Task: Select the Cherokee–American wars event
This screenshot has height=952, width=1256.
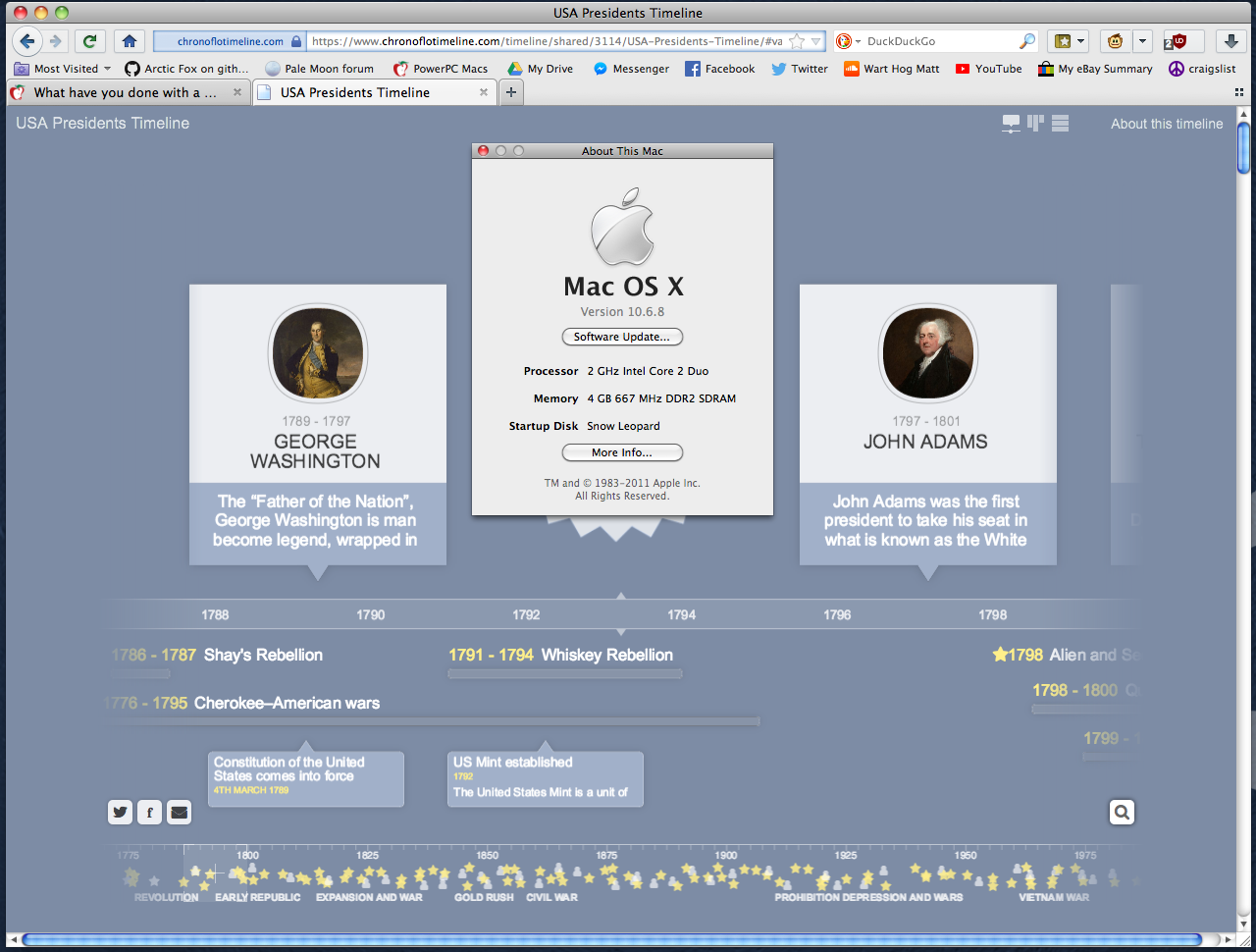Action: [x=242, y=703]
